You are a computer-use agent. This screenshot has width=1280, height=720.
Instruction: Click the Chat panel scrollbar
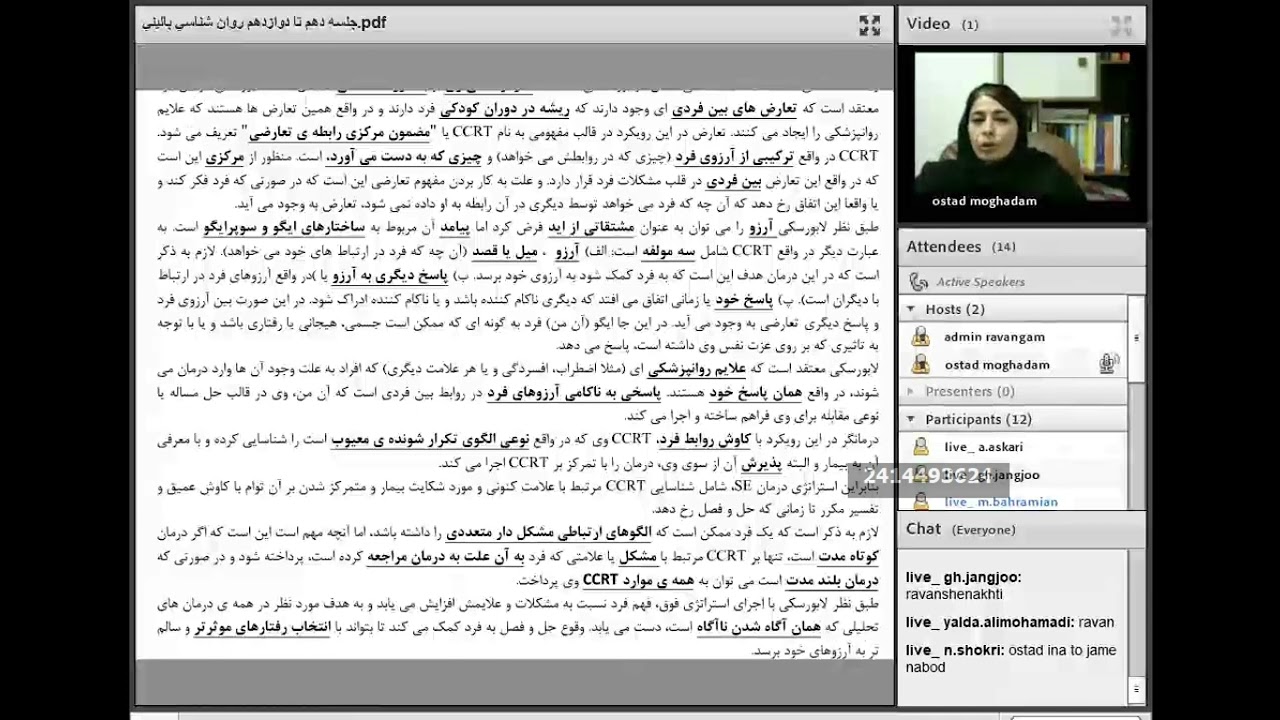coord(1136,626)
